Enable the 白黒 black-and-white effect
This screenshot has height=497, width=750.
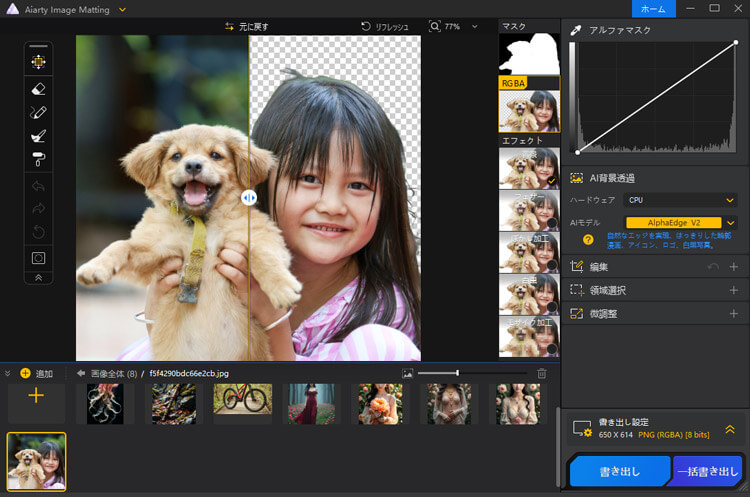(529, 295)
